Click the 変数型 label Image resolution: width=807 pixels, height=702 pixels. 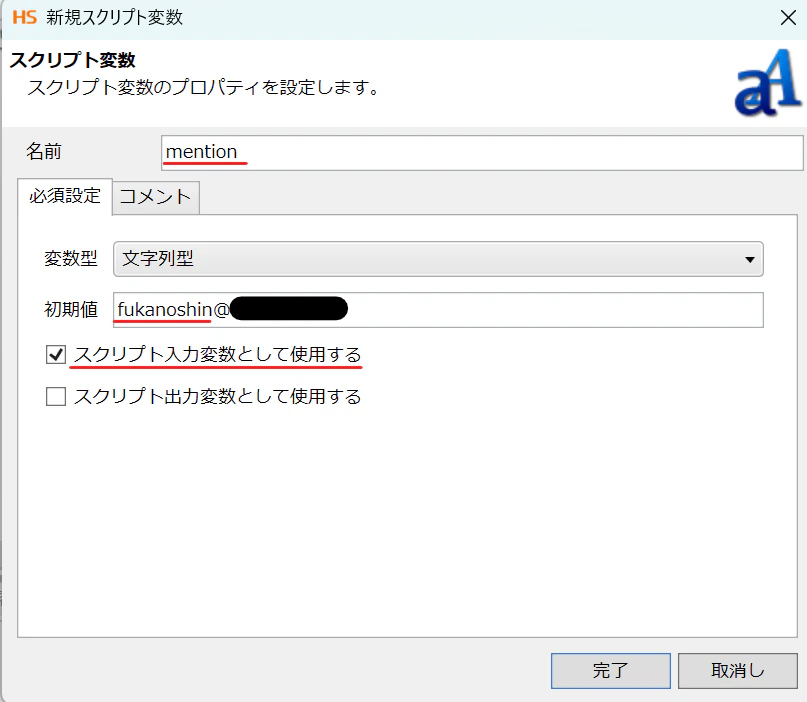(71, 258)
